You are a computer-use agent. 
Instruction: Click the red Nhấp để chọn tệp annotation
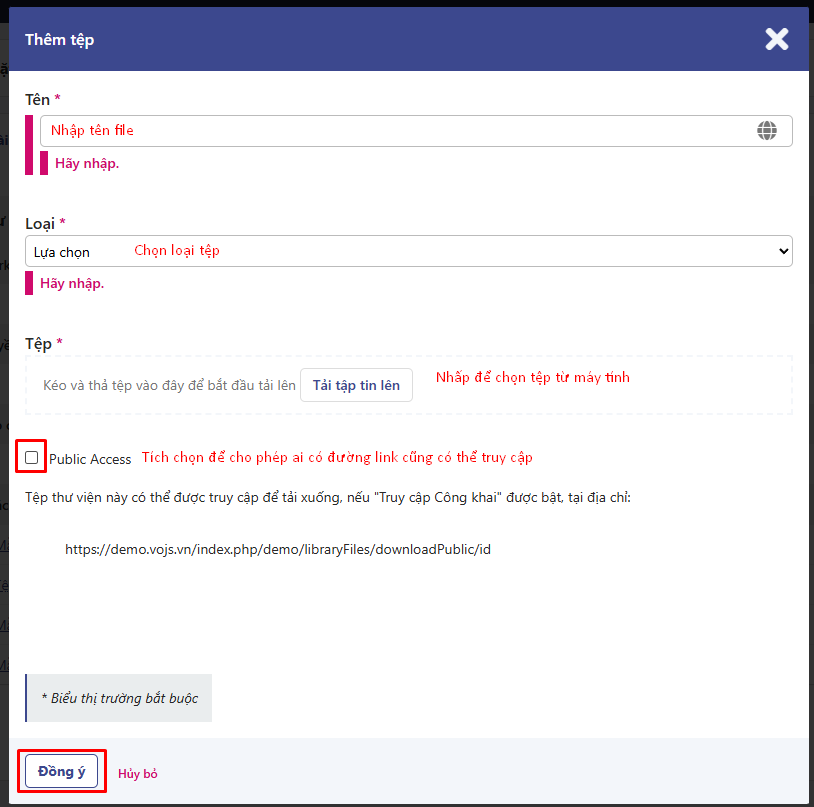pyautogui.click(x=533, y=378)
